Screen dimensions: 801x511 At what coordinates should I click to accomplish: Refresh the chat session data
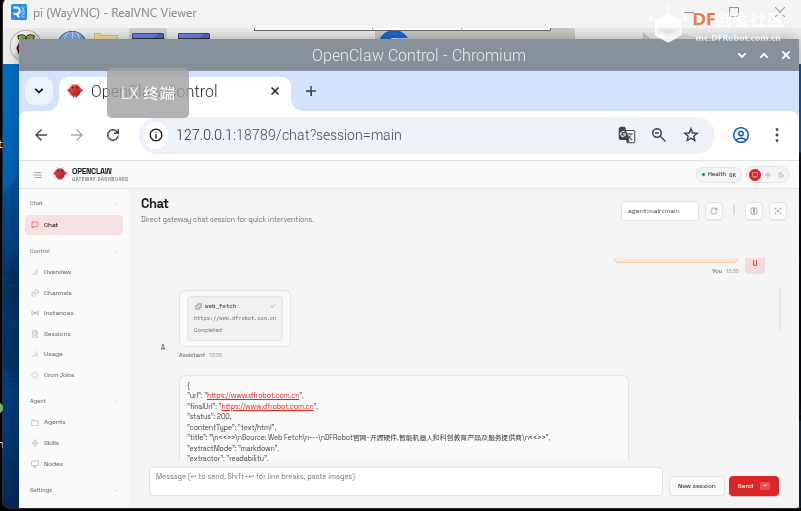[x=714, y=211]
